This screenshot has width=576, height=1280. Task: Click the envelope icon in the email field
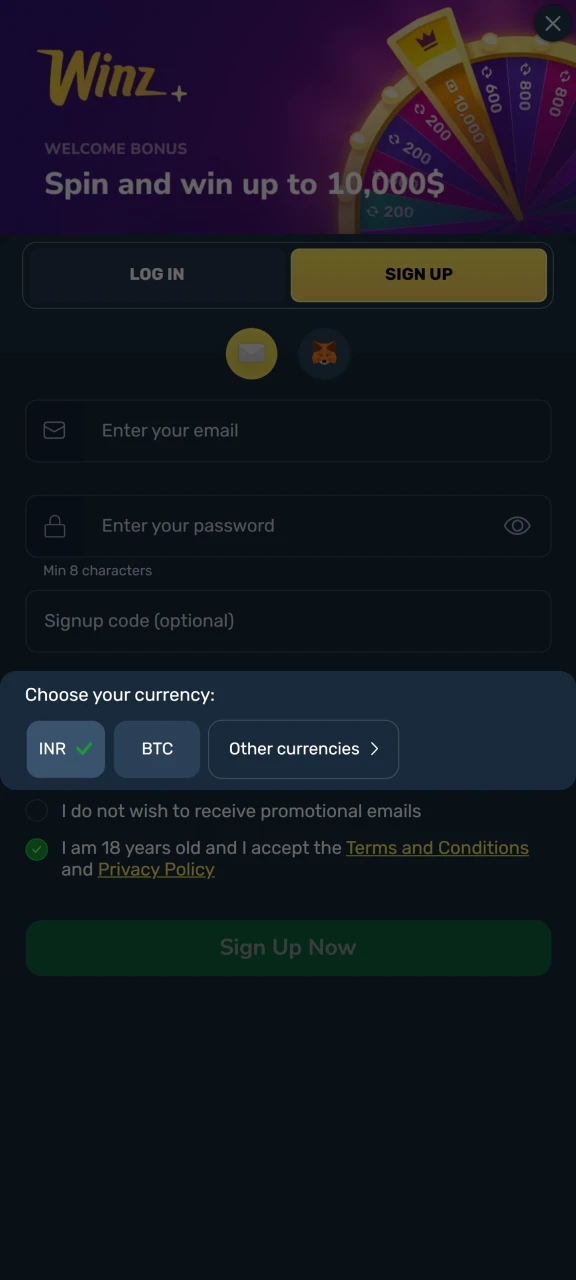tap(54, 430)
